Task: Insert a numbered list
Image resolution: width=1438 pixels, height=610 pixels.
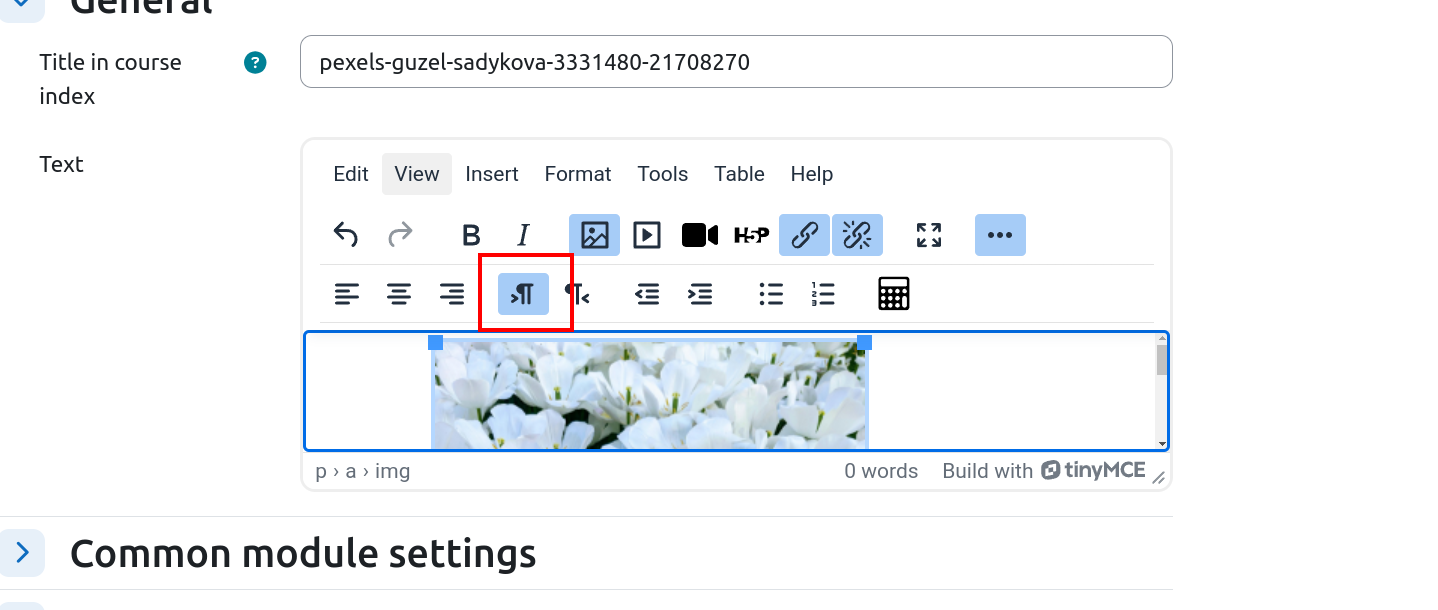Action: [823, 294]
